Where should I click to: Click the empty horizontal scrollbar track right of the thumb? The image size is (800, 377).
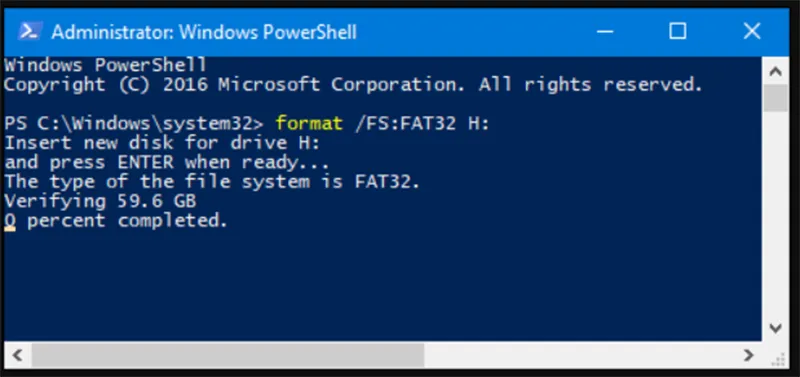coord(579,355)
